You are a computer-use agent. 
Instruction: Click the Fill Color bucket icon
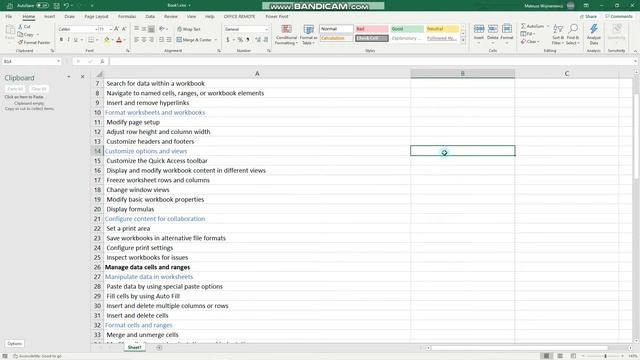coord(107,40)
